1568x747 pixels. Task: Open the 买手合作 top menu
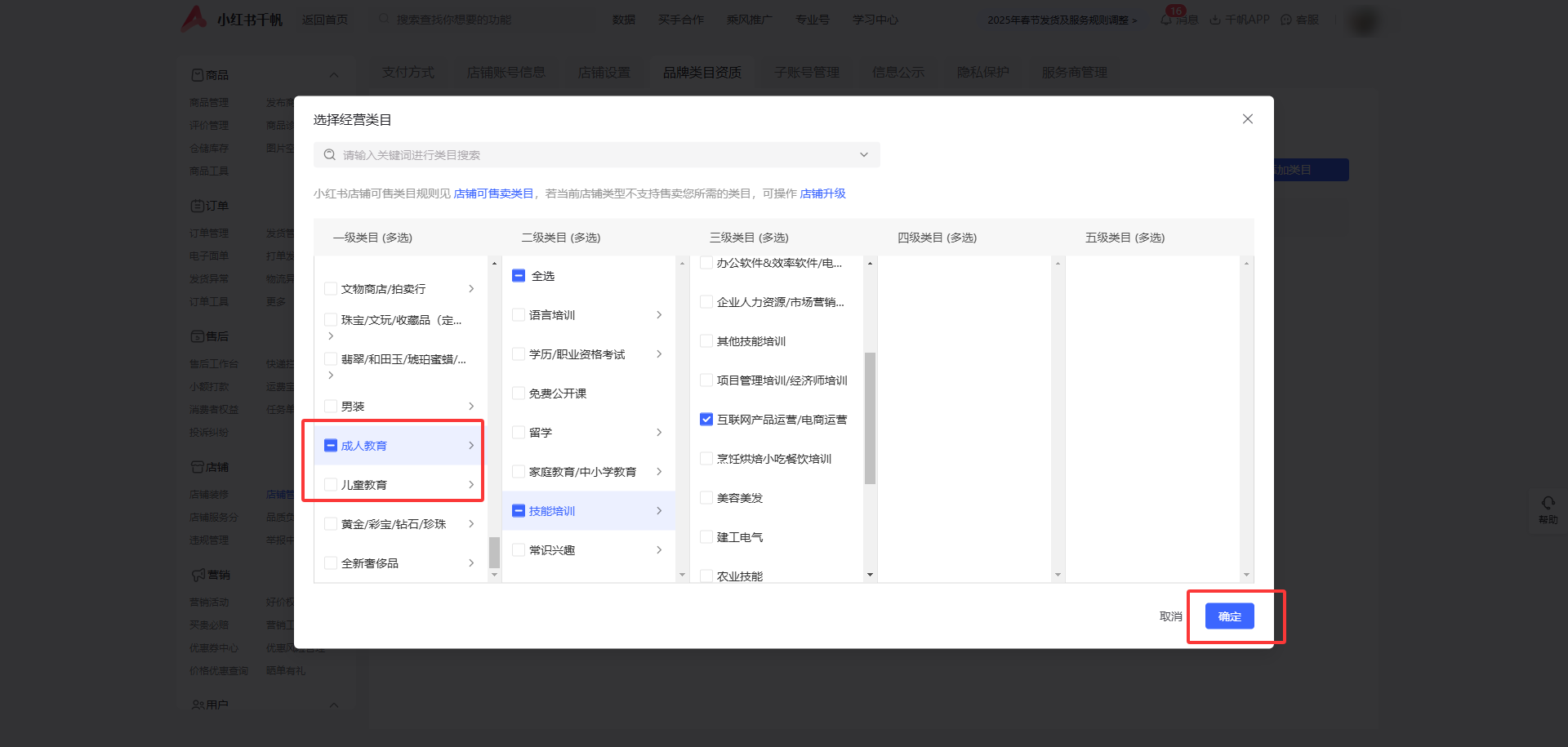pyautogui.click(x=680, y=20)
